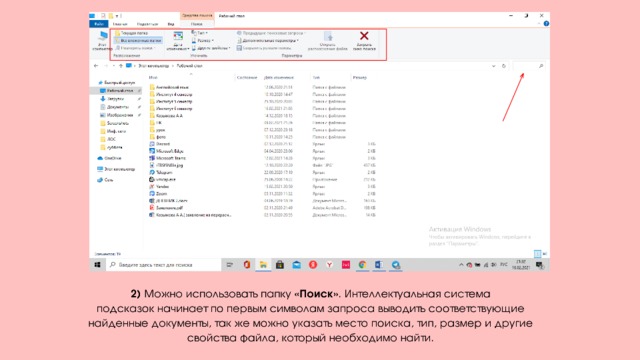Open Дополнительные параметры dropdown
Screen dimensions: 640x360
pyautogui.click(x=268, y=40)
